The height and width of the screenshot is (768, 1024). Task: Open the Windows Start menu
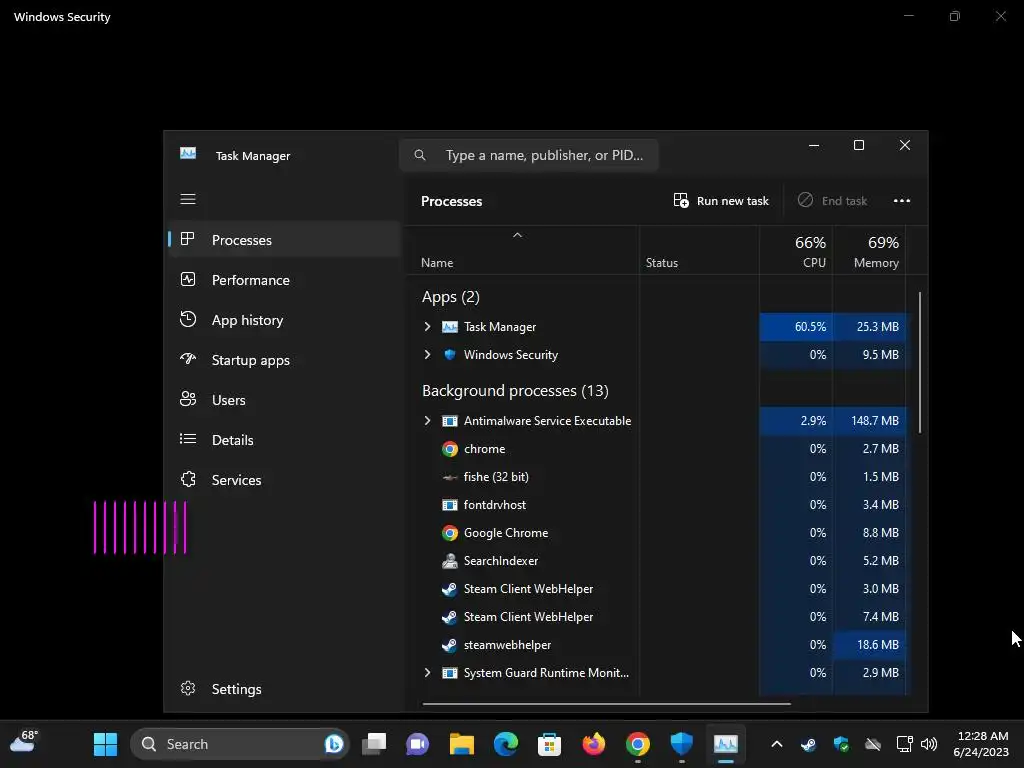(105, 744)
